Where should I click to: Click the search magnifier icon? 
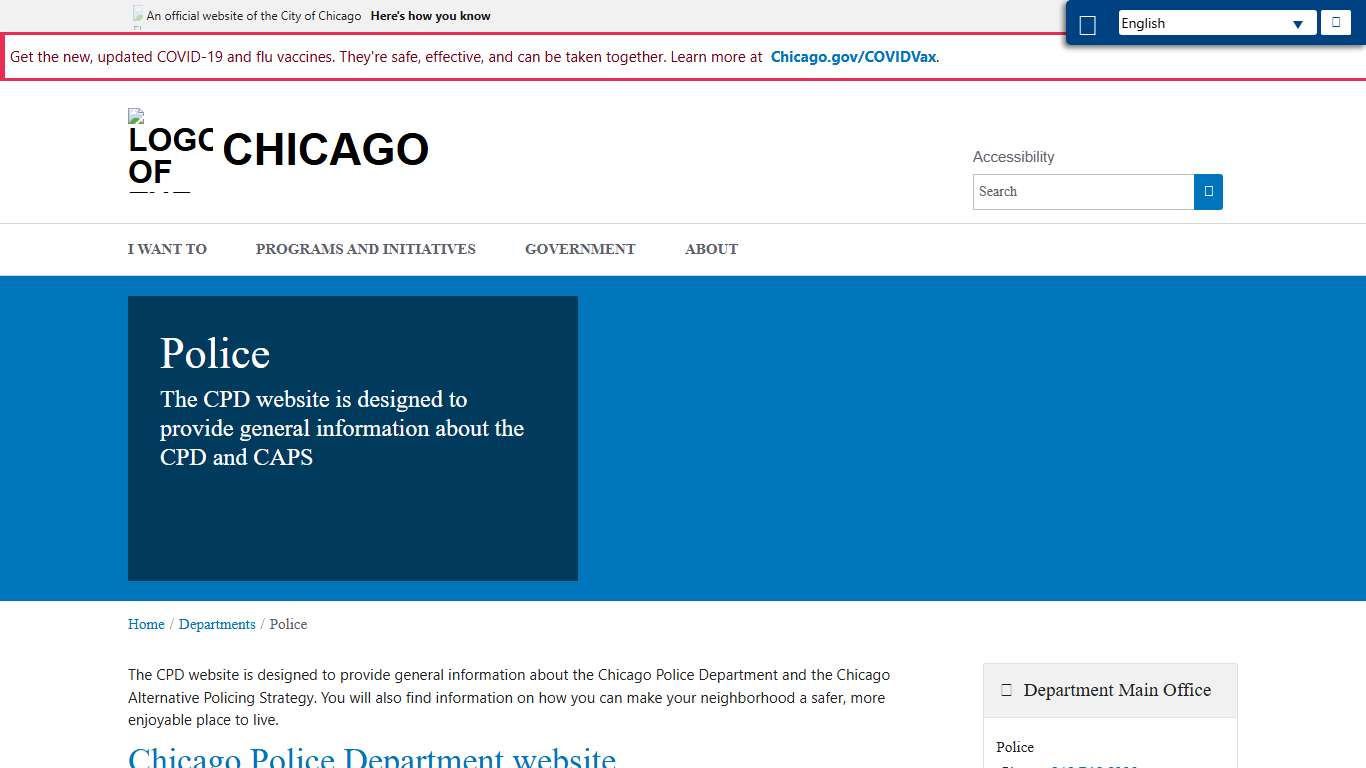pyautogui.click(x=1208, y=191)
